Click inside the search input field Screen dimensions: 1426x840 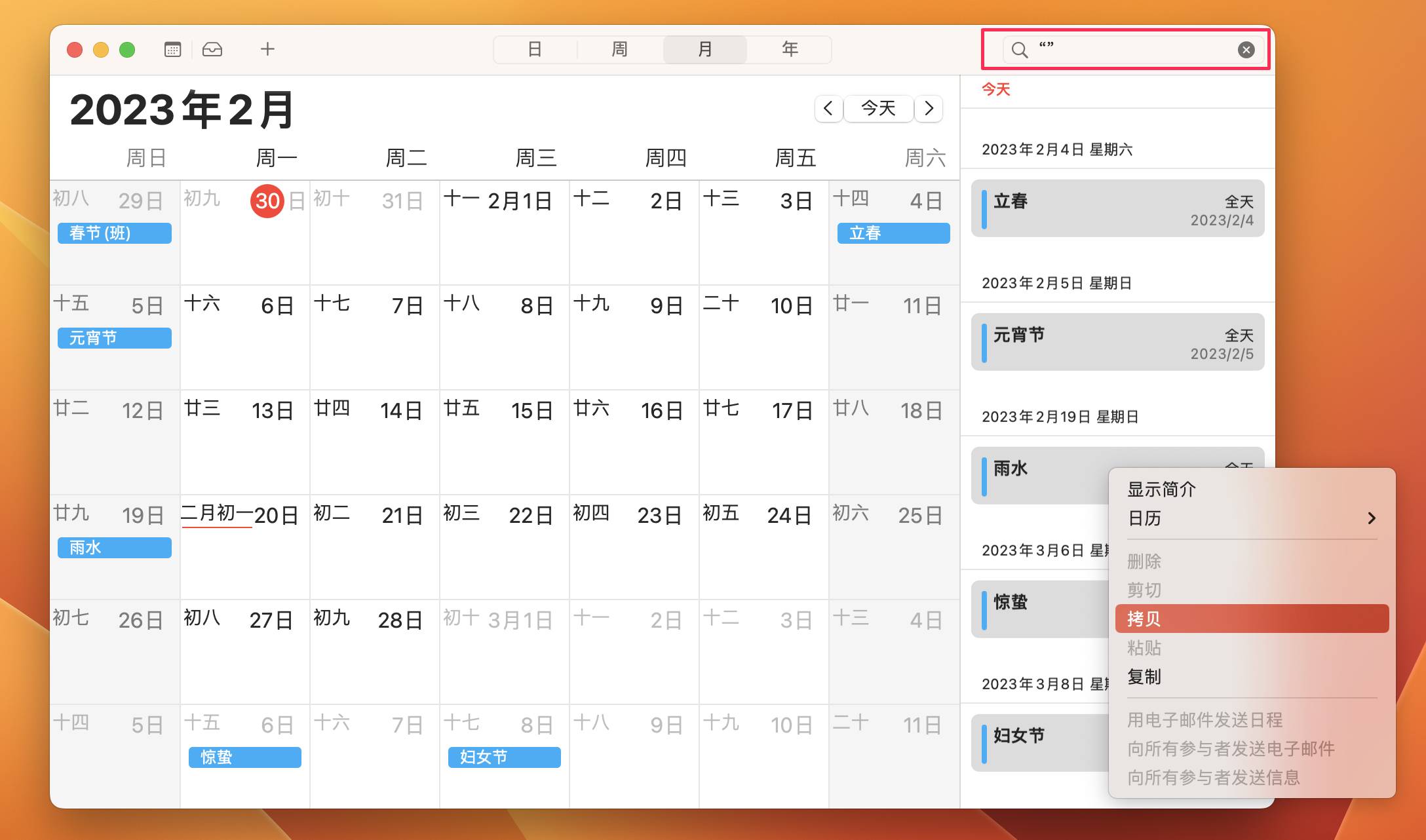[x=1134, y=50]
